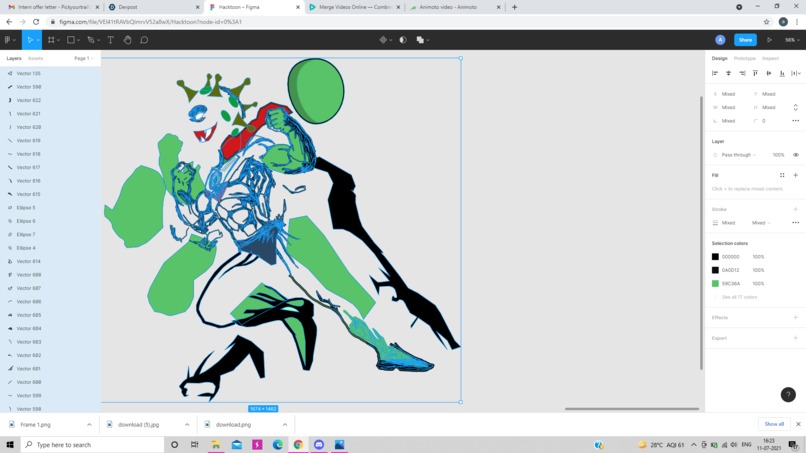Select Vector 614 layer
806x453 pixels.
(x=50, y=261)
